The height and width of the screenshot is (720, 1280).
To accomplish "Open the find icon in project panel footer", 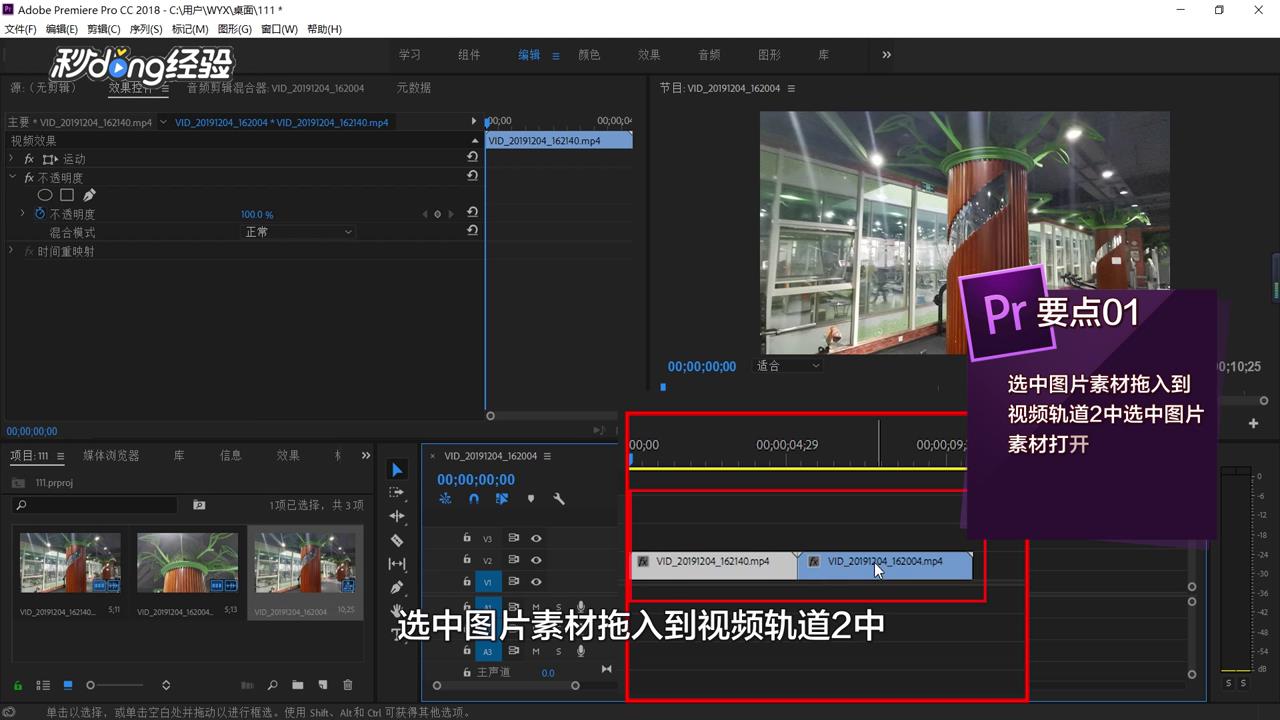I will click(272, 685).
